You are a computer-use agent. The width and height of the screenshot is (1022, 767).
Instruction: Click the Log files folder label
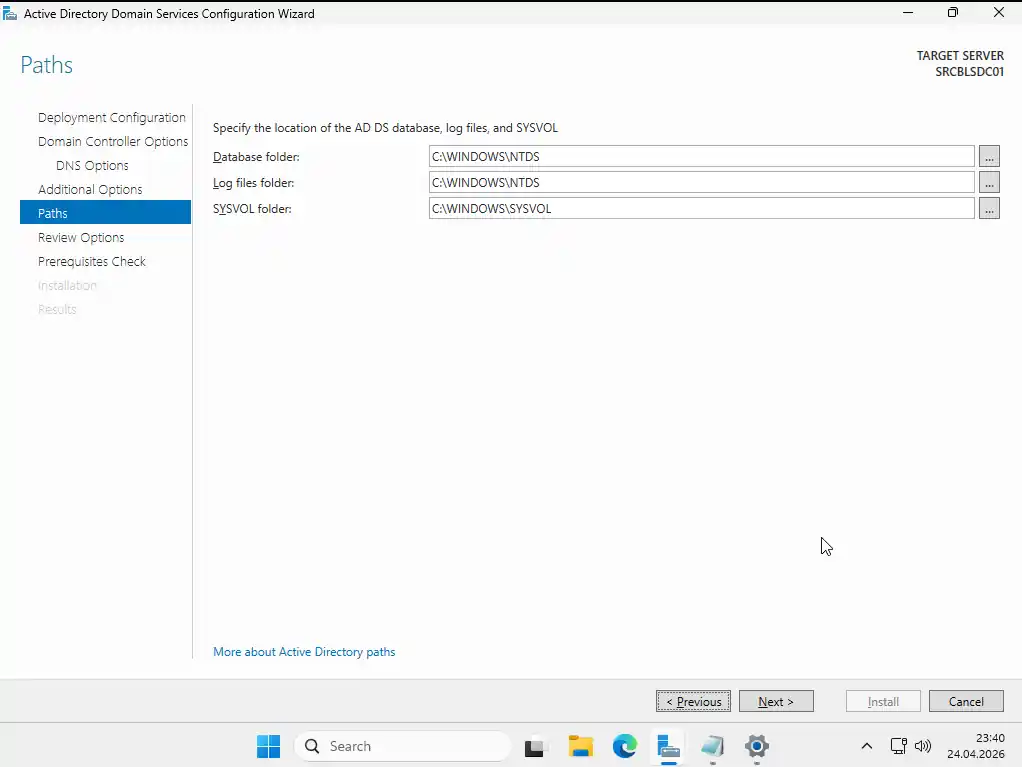coord(254,183)
